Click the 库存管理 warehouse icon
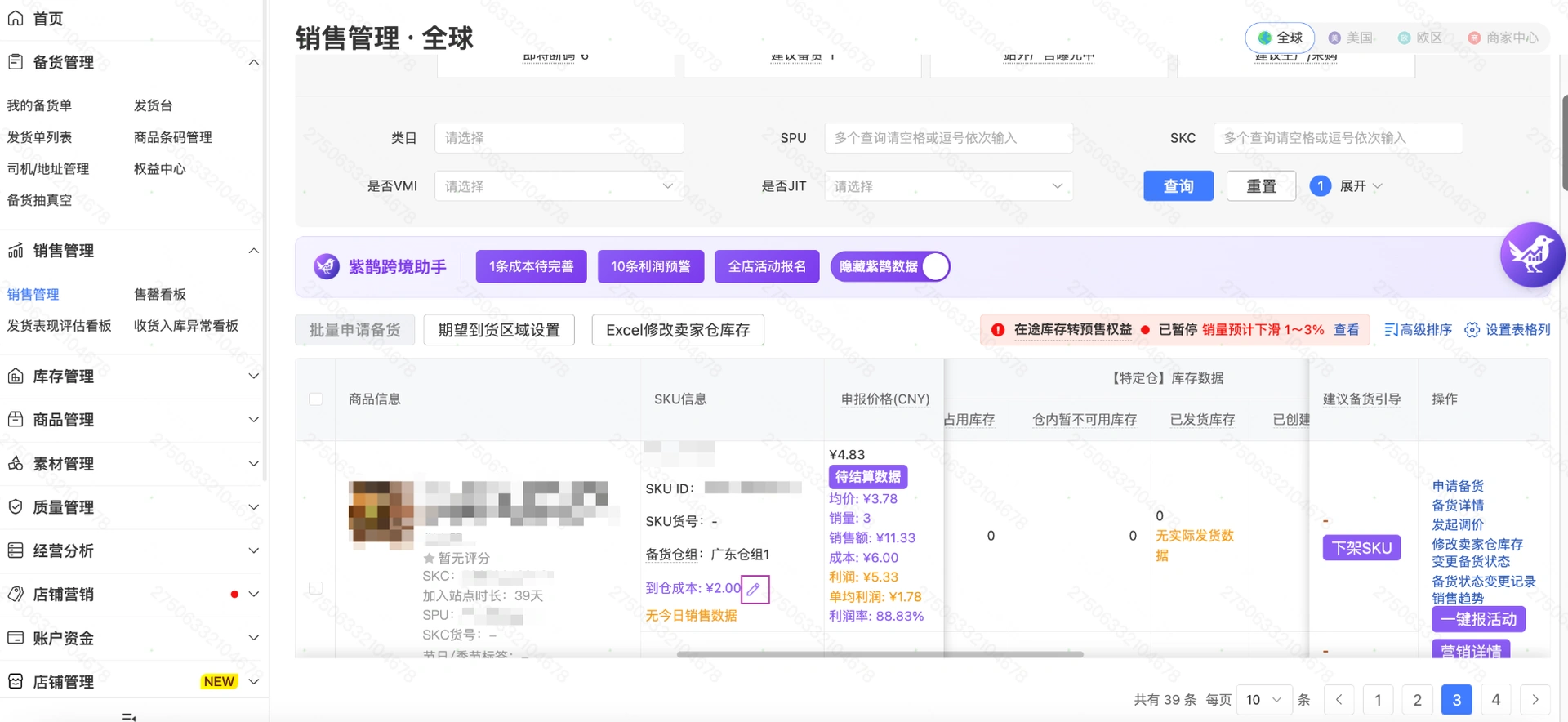The image size is (1568, 722). coord(16,376)
